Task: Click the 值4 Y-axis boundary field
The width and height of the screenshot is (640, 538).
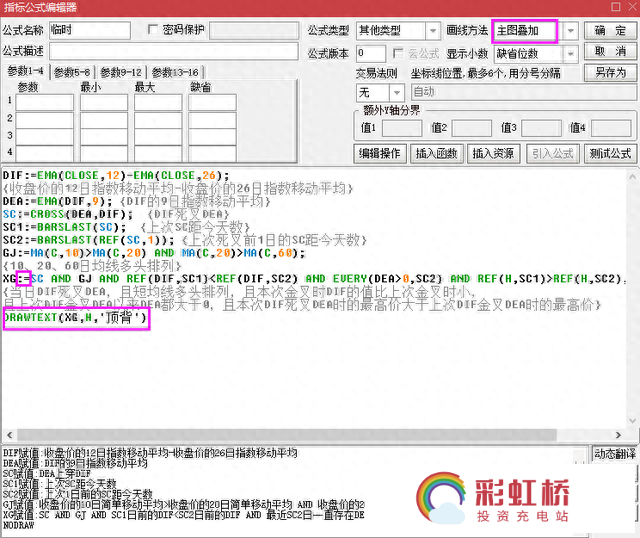Action: pyautogui.click(x=611, y=128)
